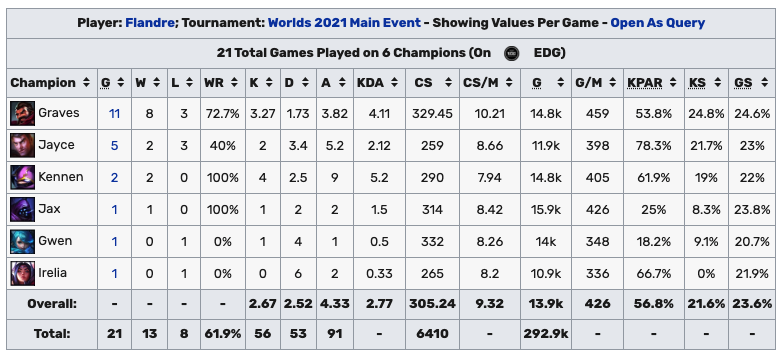The width and height of the screenshot is (781, 363).
Task: Click the Open As Query link
Action: point(657,23)
